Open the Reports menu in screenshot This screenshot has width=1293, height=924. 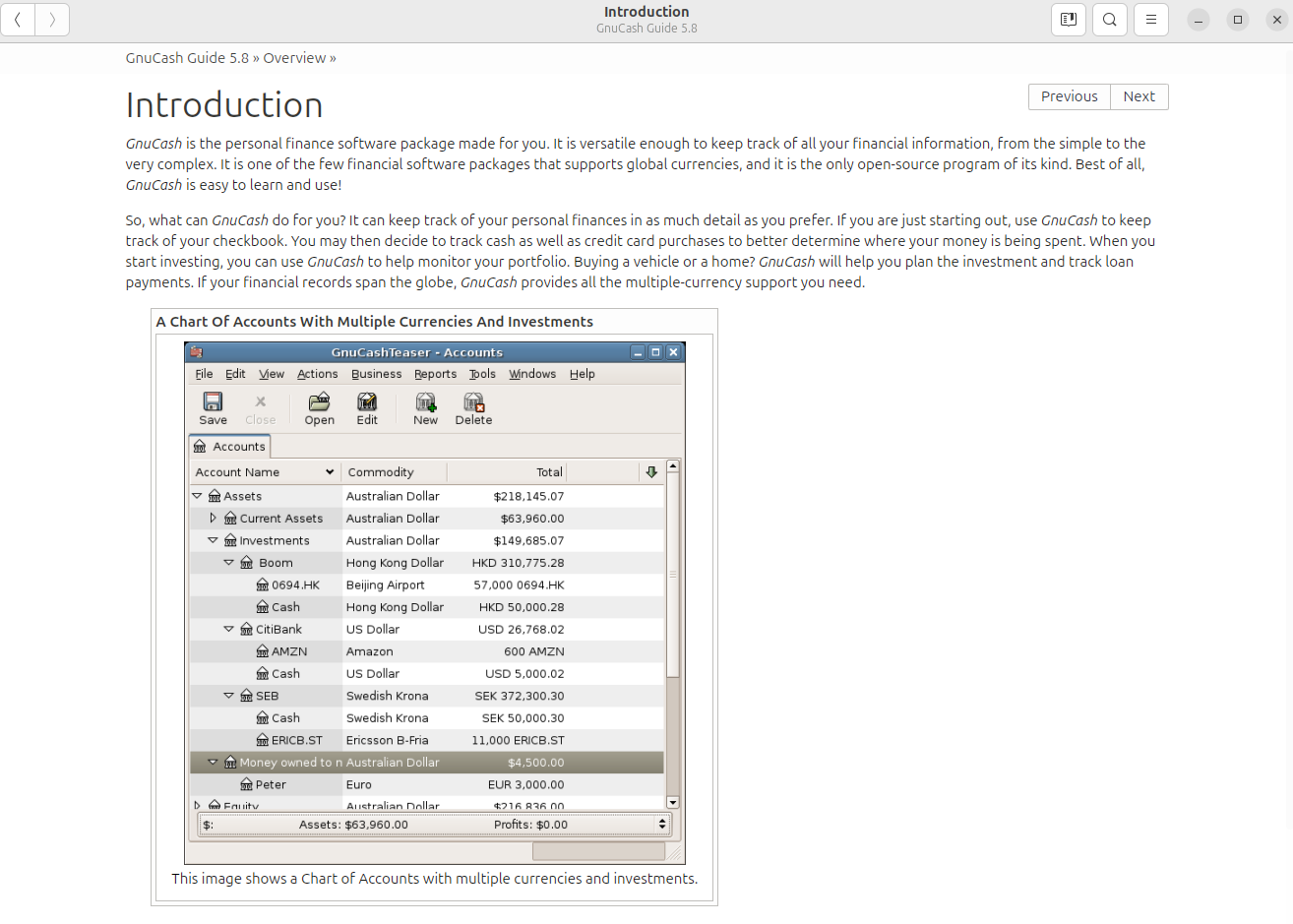pos(435,374)
